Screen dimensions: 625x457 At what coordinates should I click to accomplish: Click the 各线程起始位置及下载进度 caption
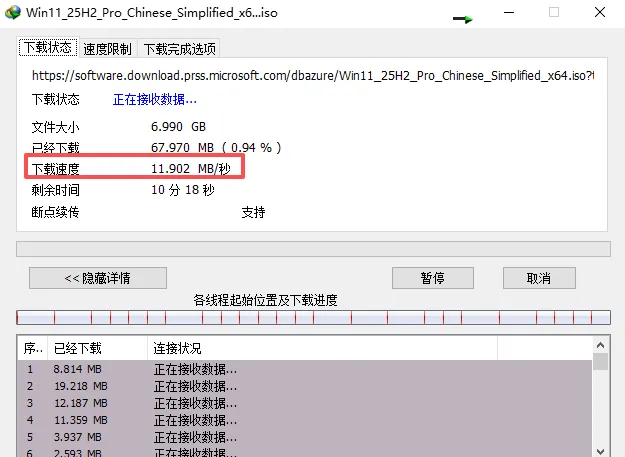coord(265,300)
